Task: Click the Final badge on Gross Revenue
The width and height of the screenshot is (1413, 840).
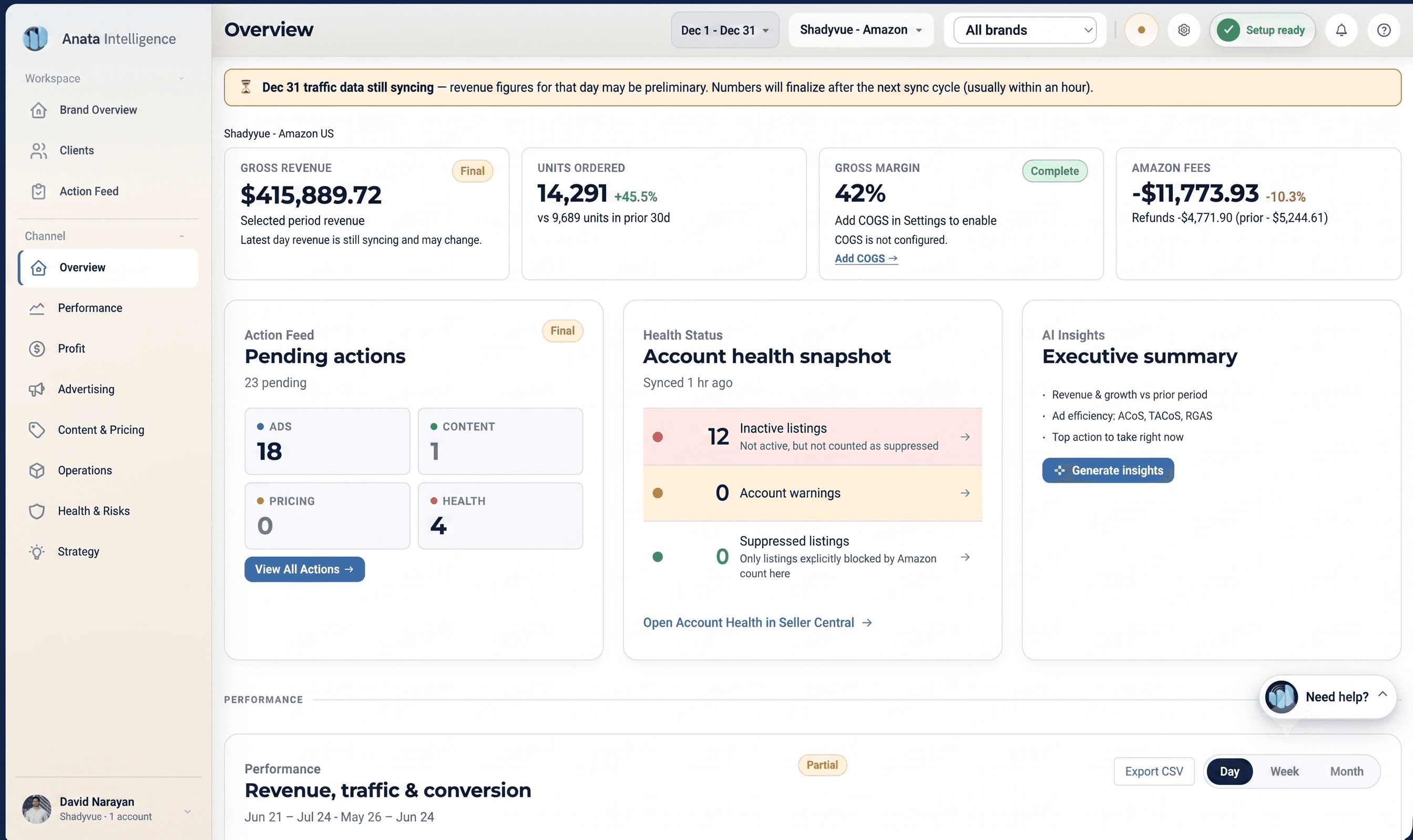Action: click(472, 171)
